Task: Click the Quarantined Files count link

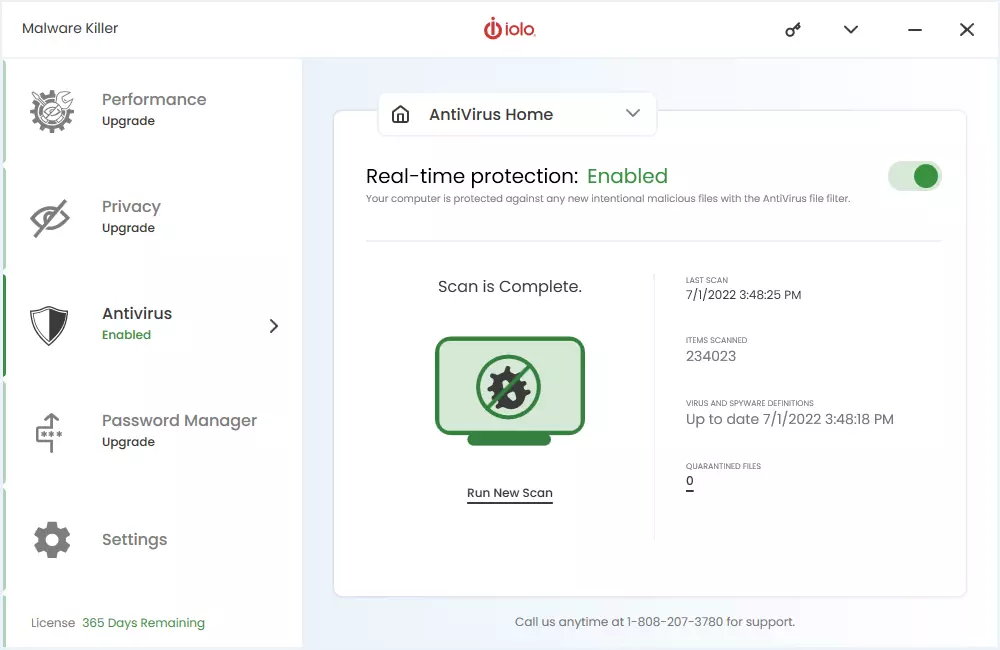Action: 689,480
